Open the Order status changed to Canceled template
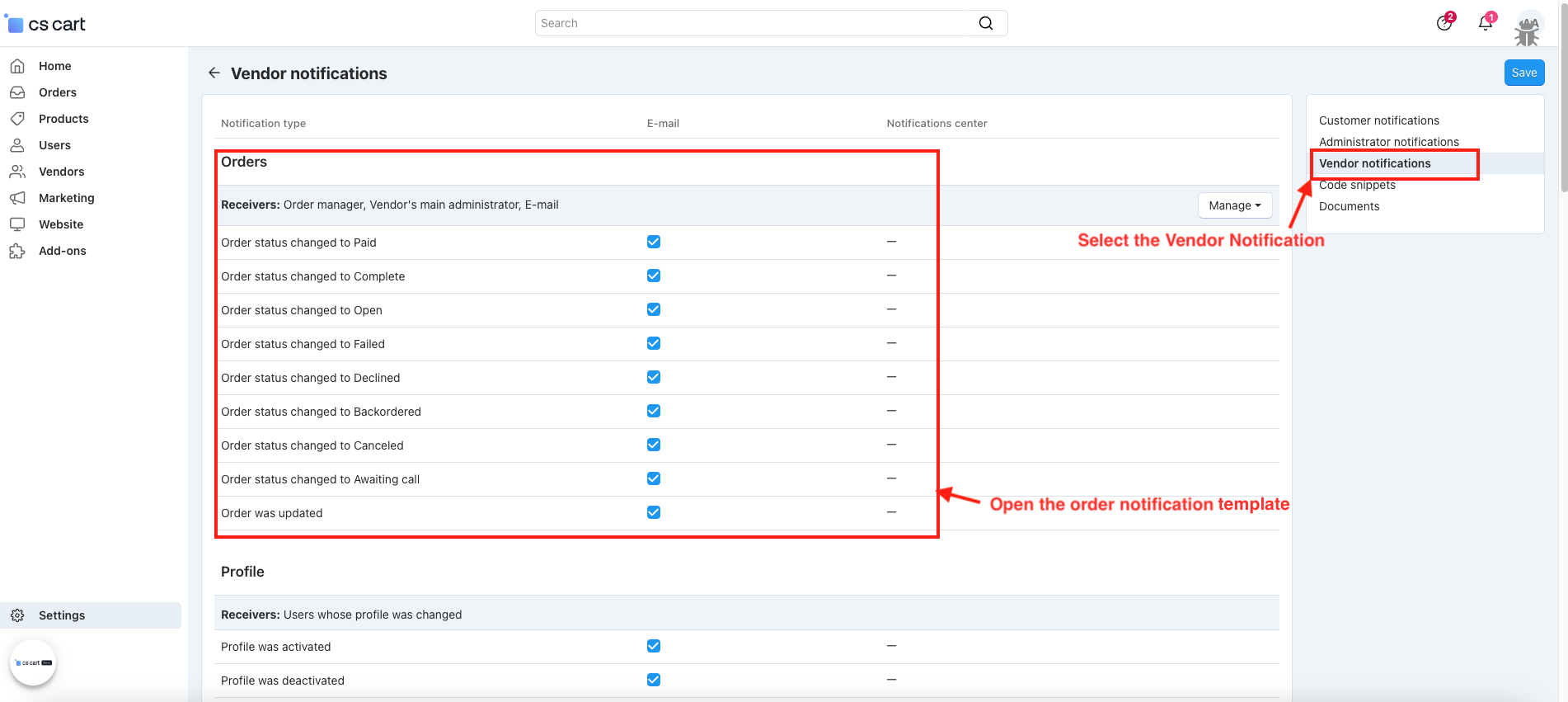 click(x=312, y=445)
